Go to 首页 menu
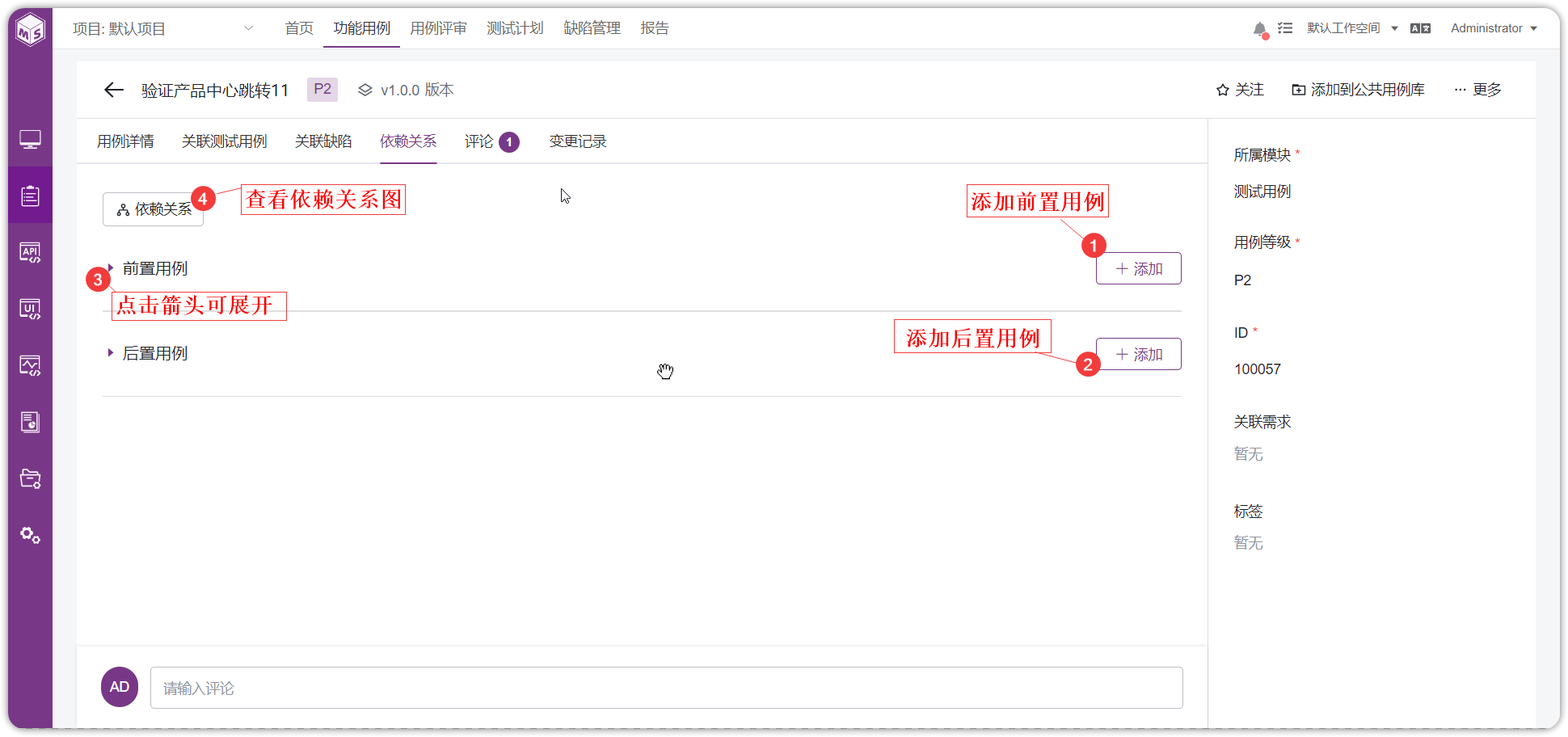The height and width of the screenshot is (737, 1568). [x=299, y=28]
